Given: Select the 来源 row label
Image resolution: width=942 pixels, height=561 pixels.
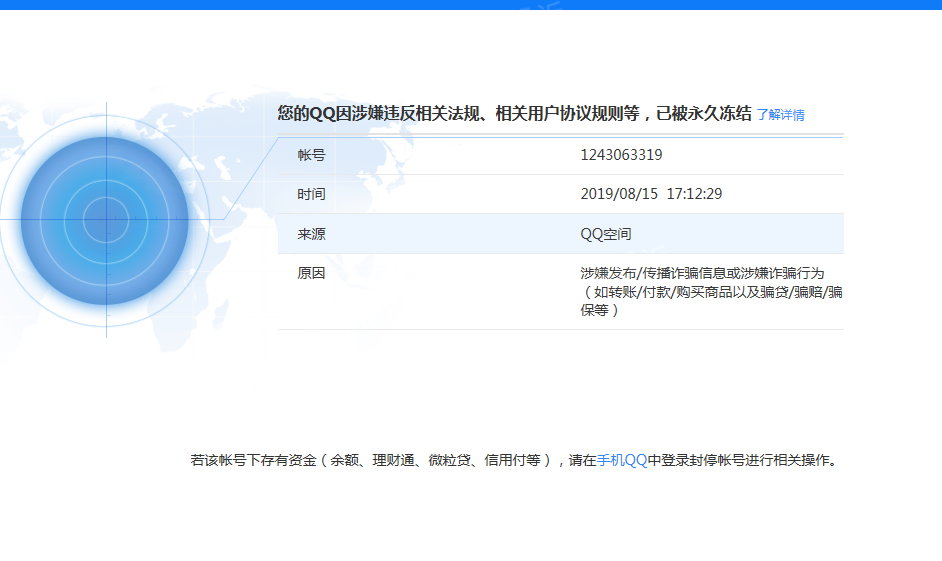Looking at the screenshot, I should click(311, 234).
